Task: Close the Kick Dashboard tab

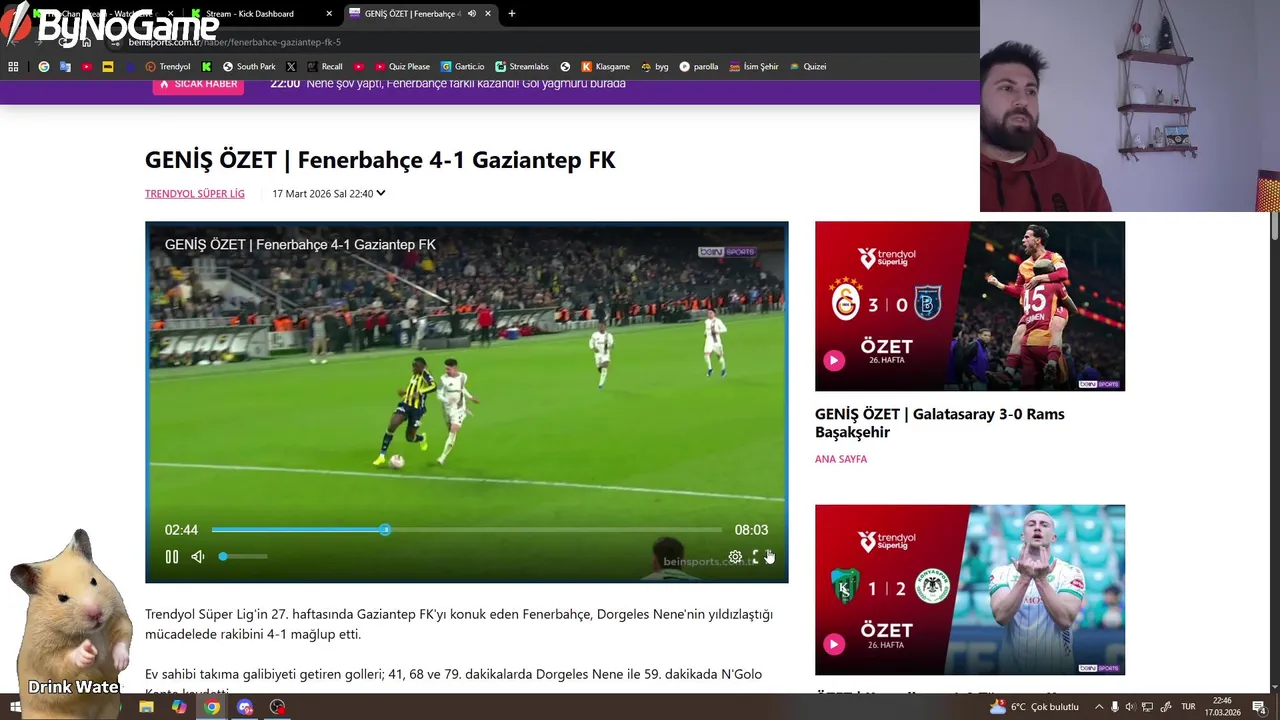Action: pyautogui.click(x=329, y=14)
